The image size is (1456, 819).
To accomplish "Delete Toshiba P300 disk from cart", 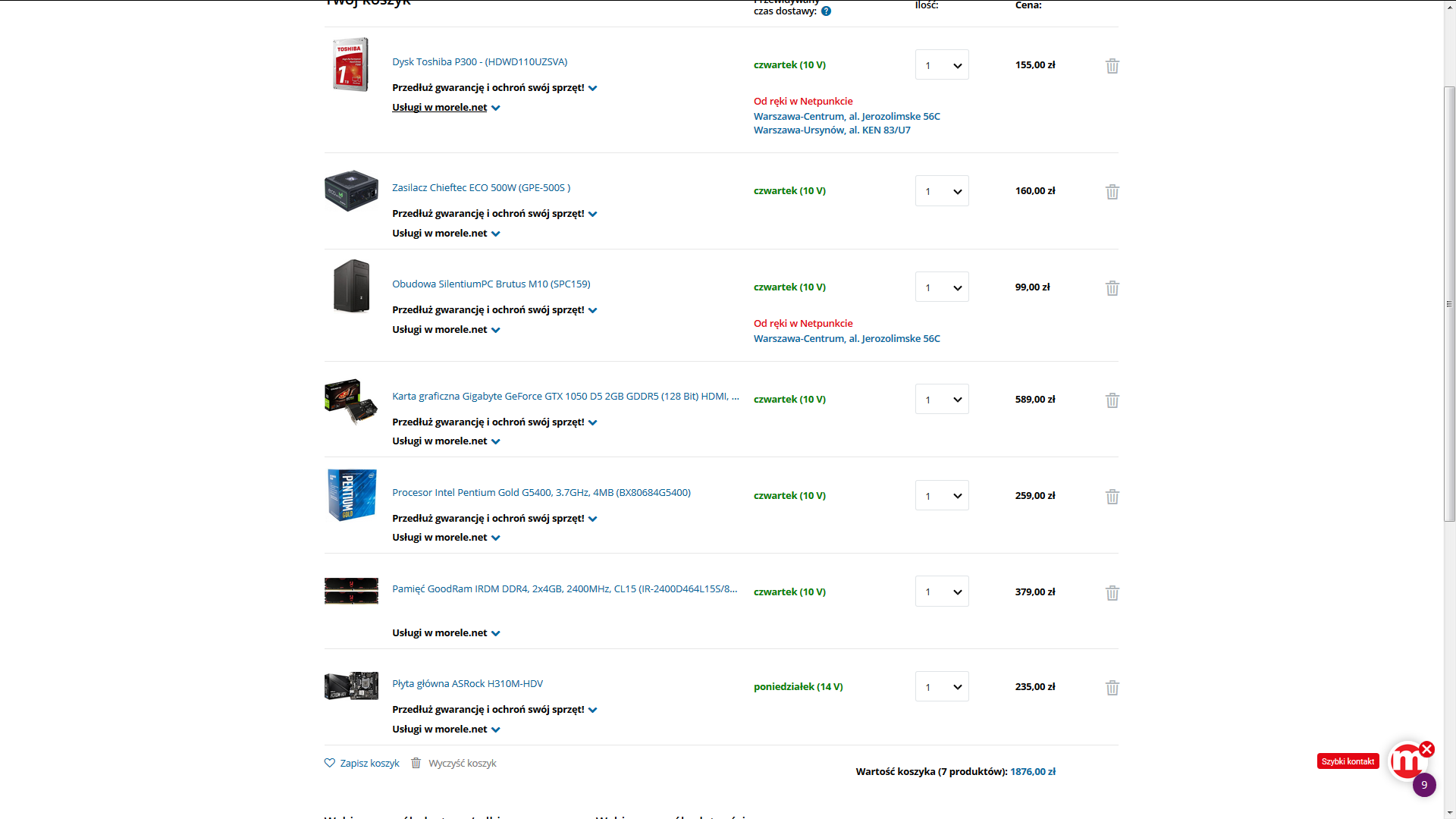I will point(1112,66).
